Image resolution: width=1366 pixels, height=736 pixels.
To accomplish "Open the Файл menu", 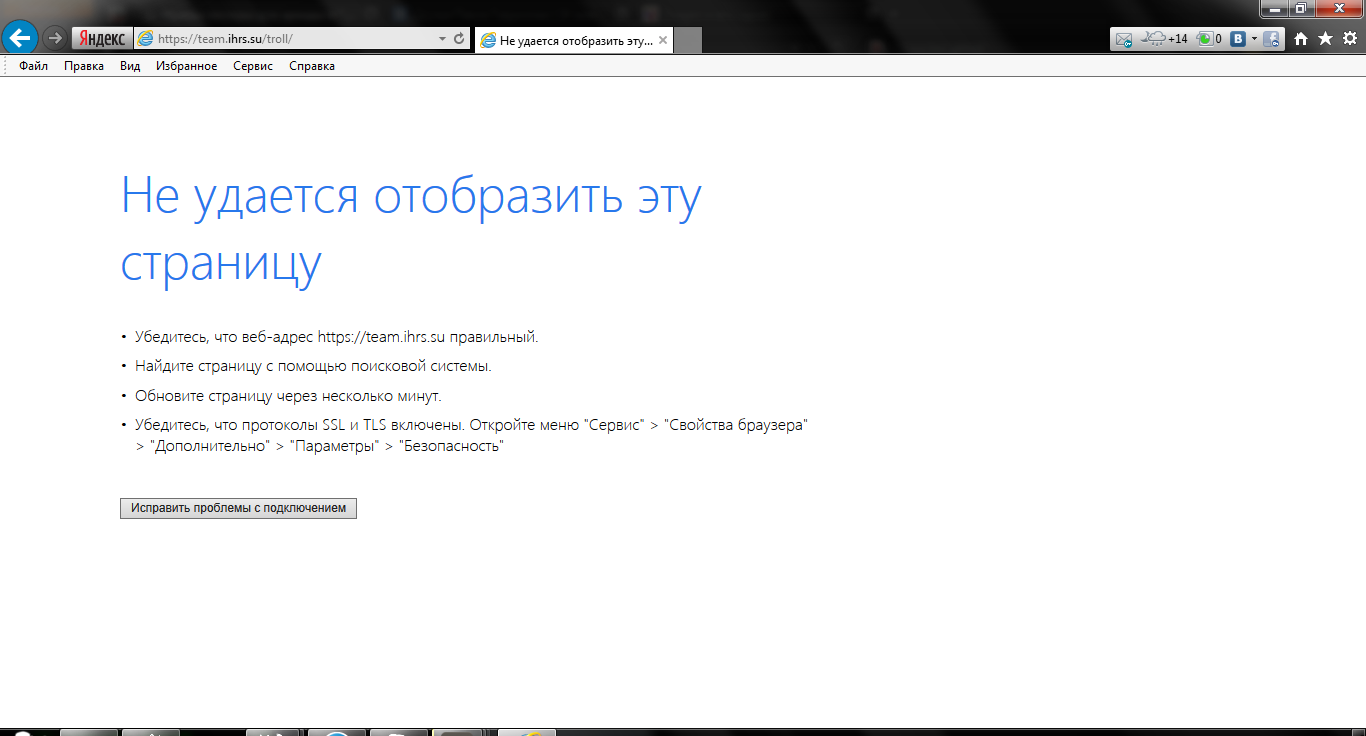I will 33,66.
